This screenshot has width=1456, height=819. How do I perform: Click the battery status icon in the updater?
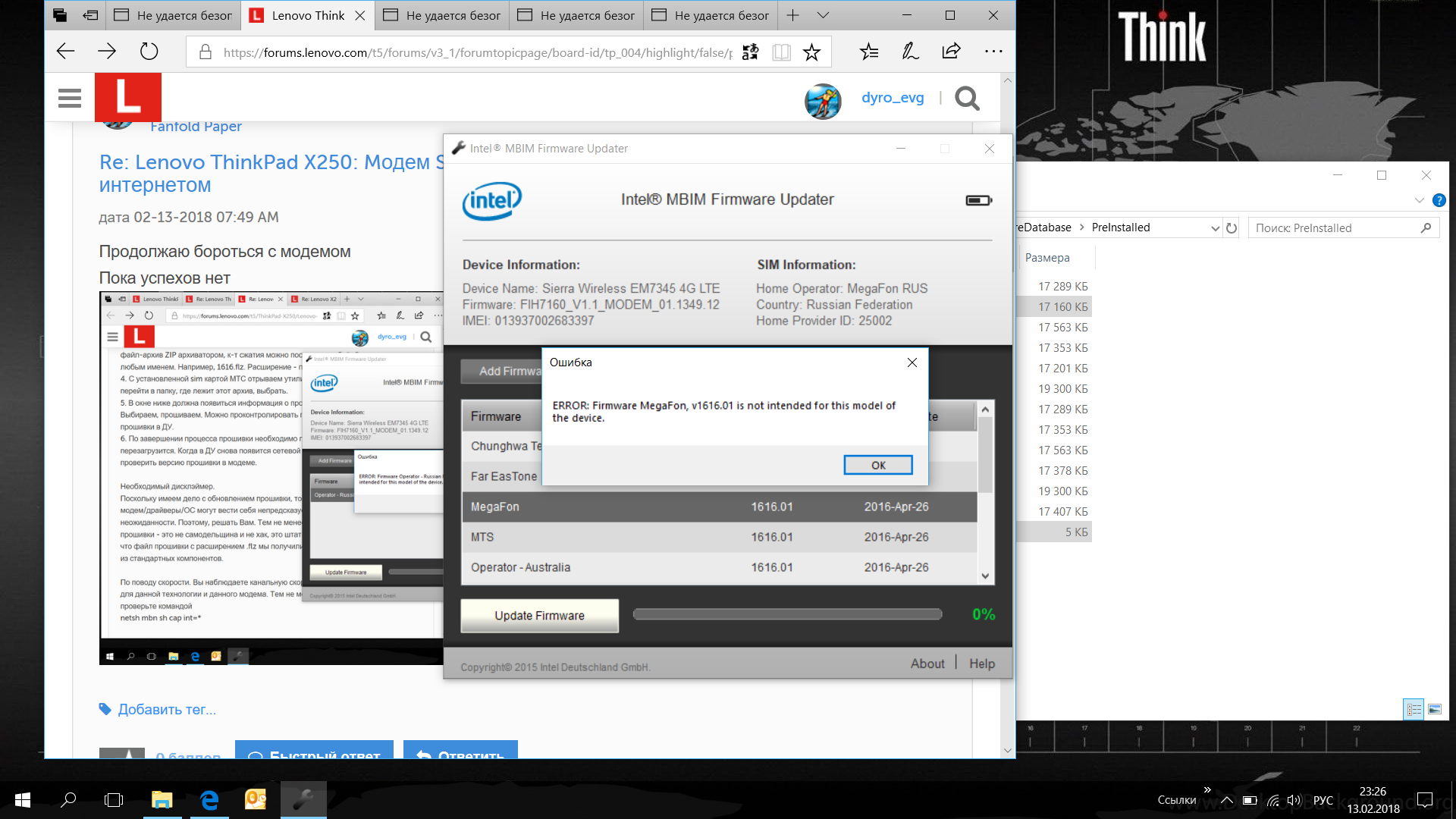(978, 200)
